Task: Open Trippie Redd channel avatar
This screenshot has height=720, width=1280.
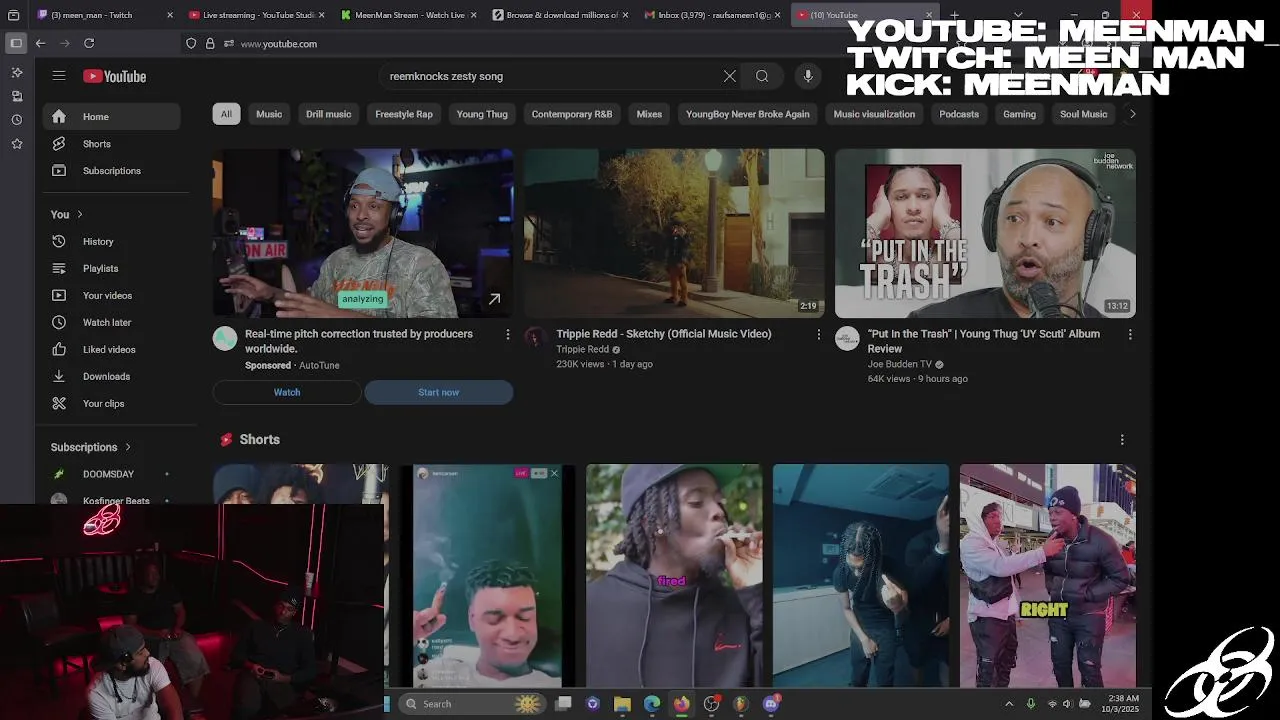Action: (536, 338)
